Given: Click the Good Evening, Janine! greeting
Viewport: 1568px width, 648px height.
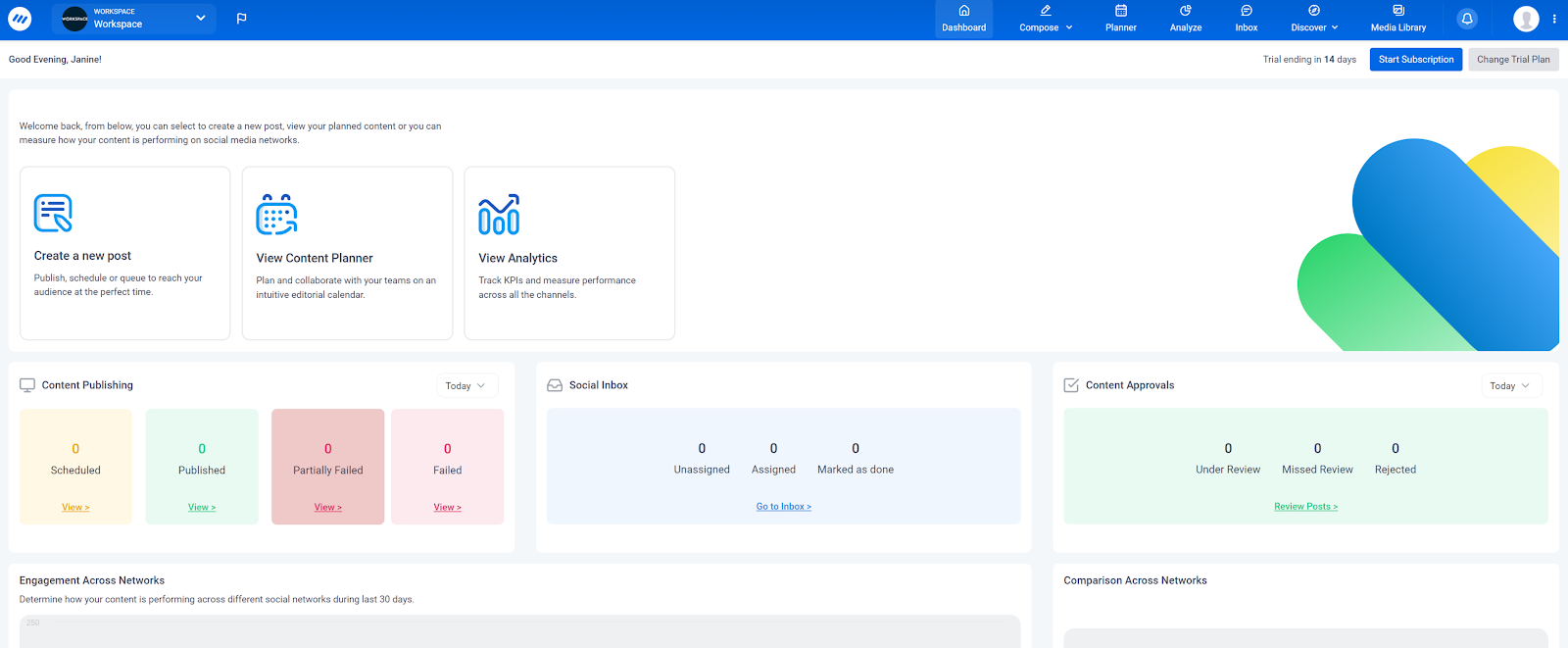Looking at the screenshot, I should click(55, 60).
